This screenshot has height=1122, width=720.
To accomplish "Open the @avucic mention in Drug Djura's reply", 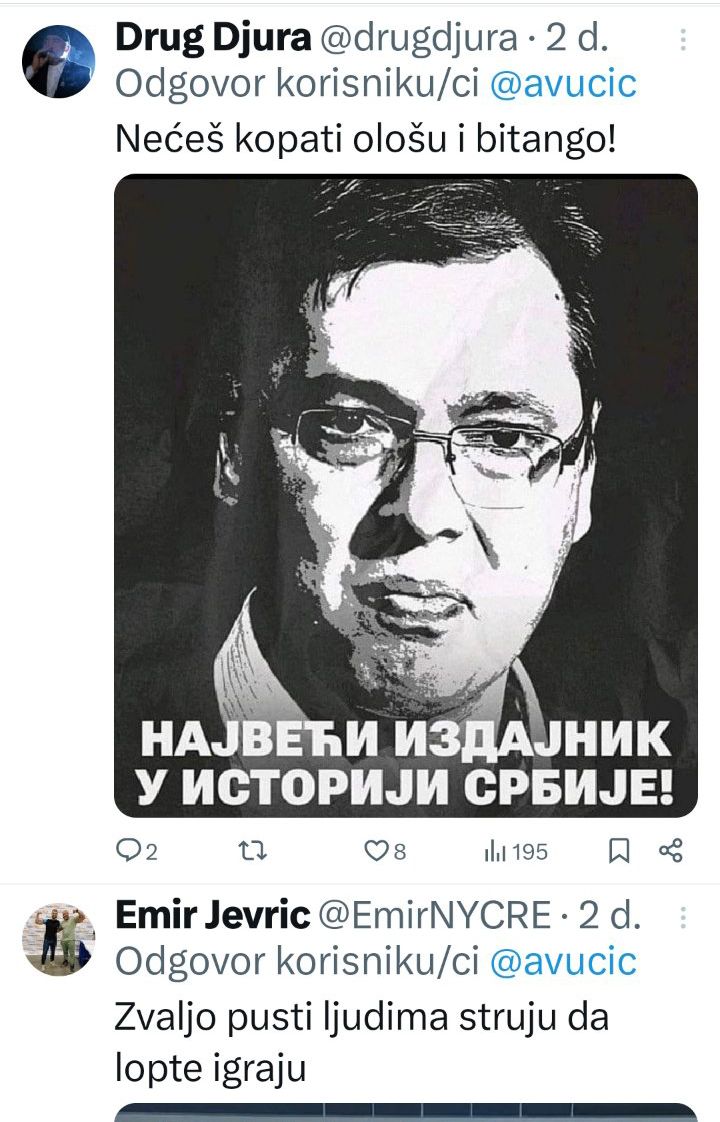I will click(563, 84).
